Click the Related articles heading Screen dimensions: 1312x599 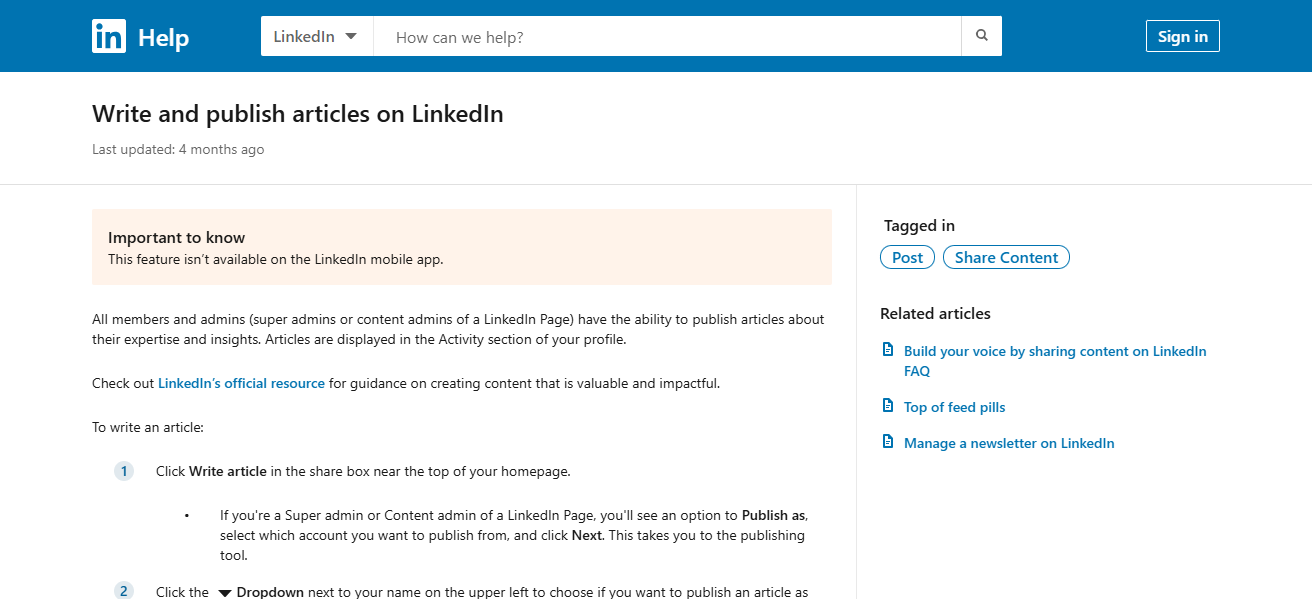tap(935, 313)
